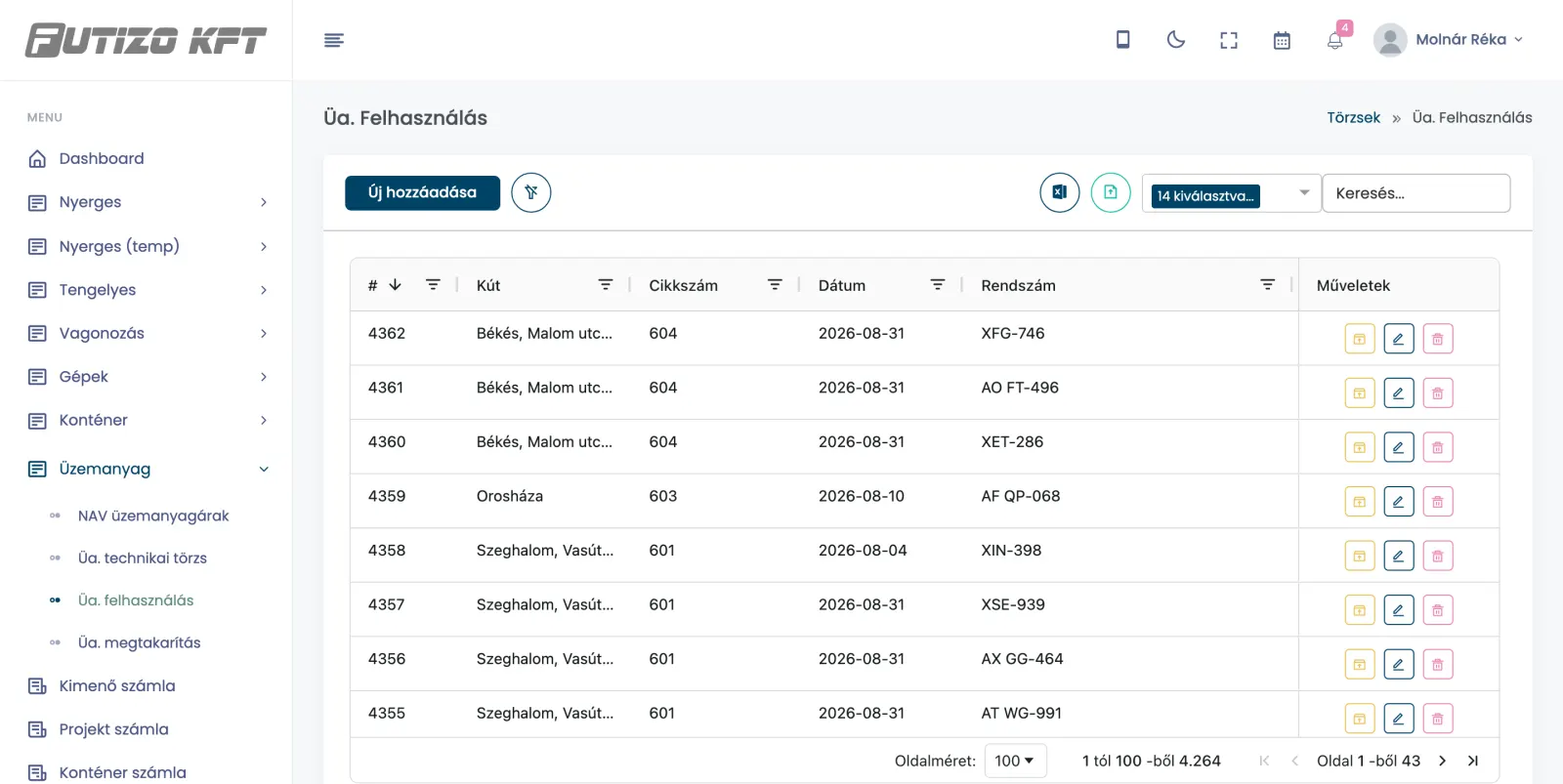Click the Keresés search field
This screenshot has width=1563, height=784.
(1416, 193)
